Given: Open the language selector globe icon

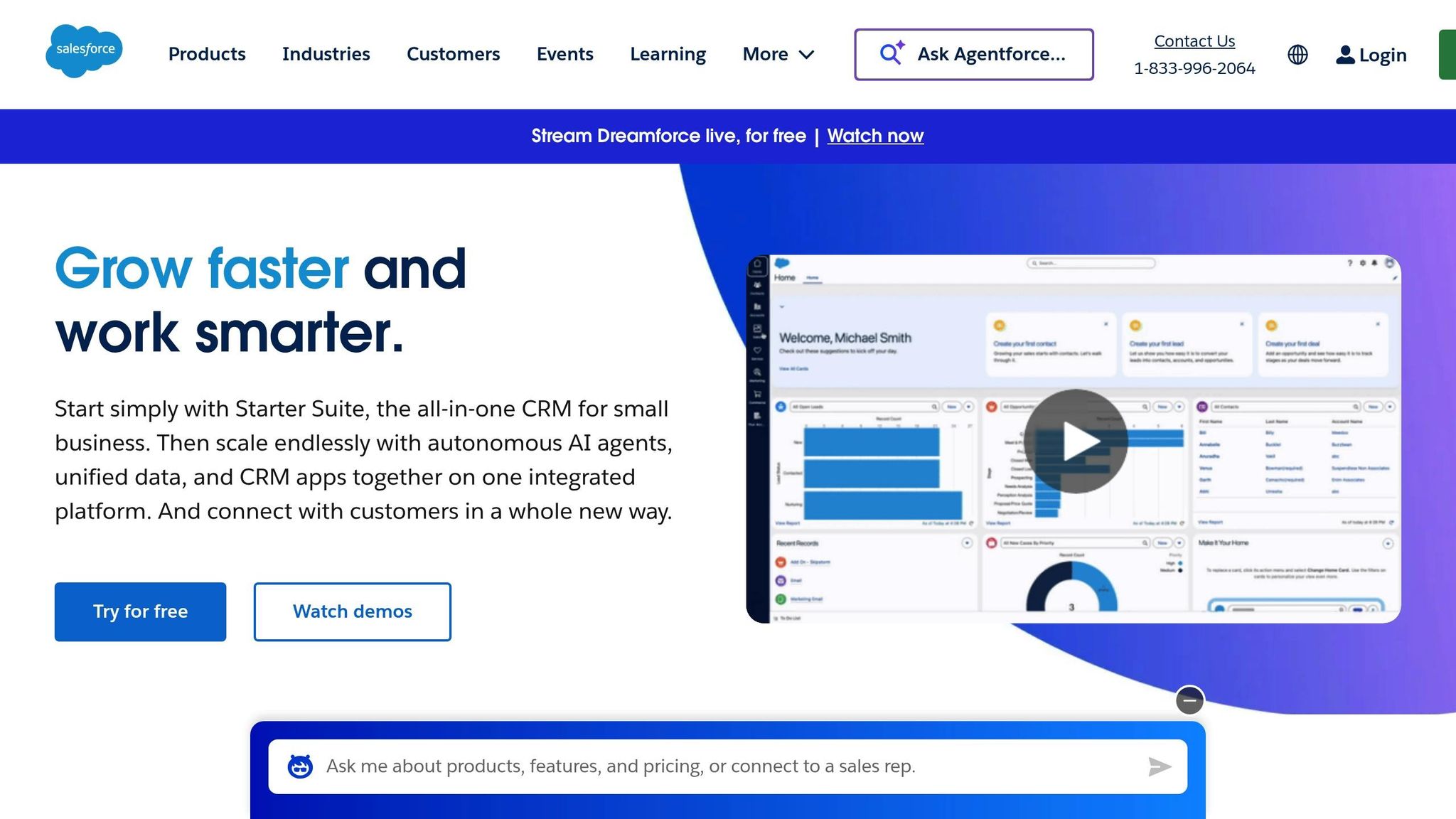Looking at the screenshot, I should 1297,55.
